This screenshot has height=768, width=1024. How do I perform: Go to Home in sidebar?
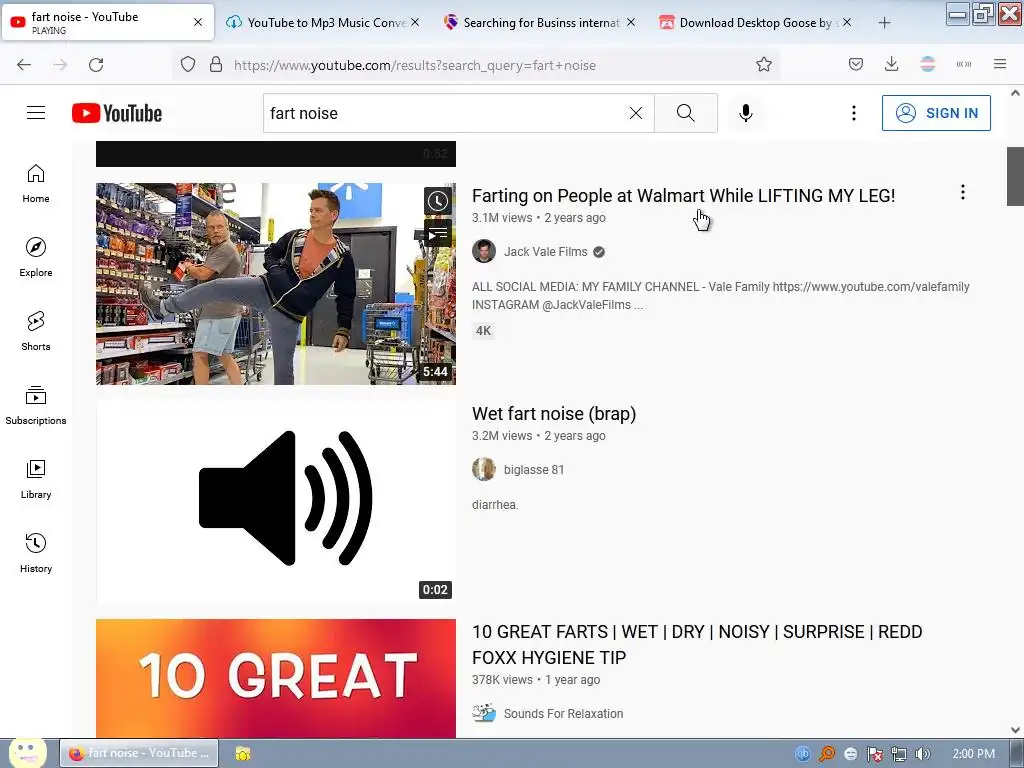click(x=36, y=184)
